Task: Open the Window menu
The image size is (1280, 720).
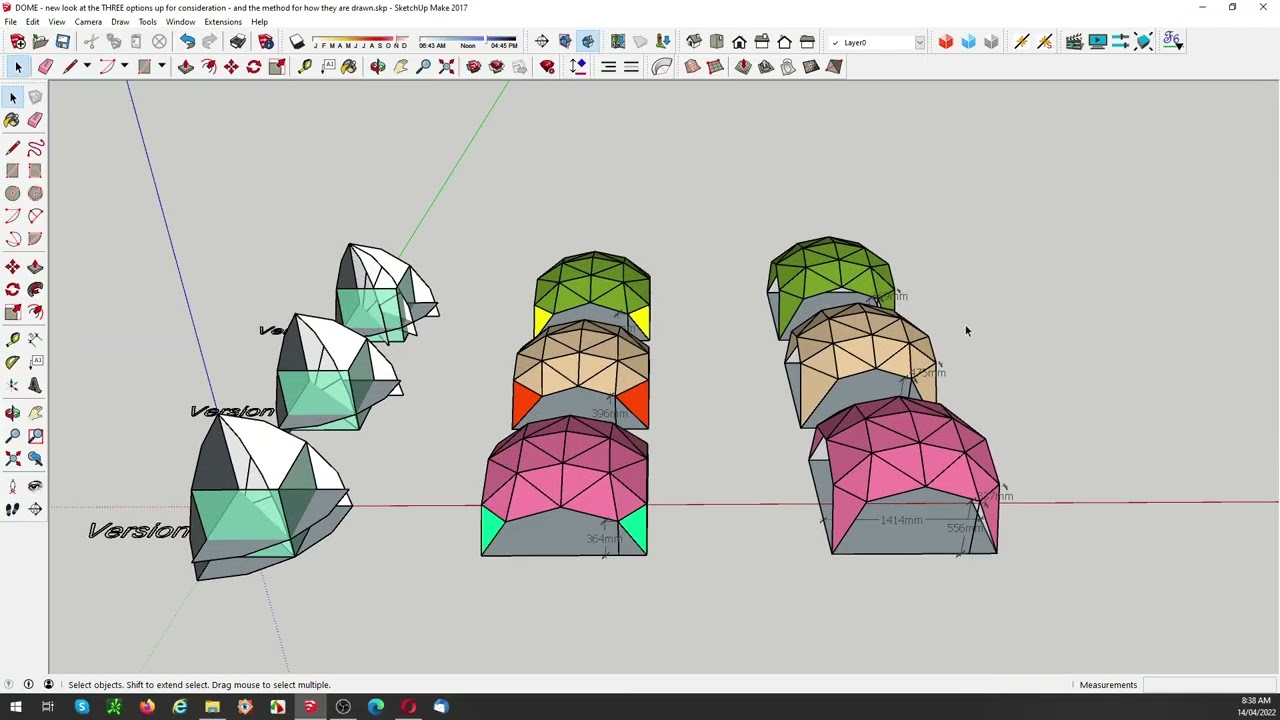Action: tap(180, 22)
